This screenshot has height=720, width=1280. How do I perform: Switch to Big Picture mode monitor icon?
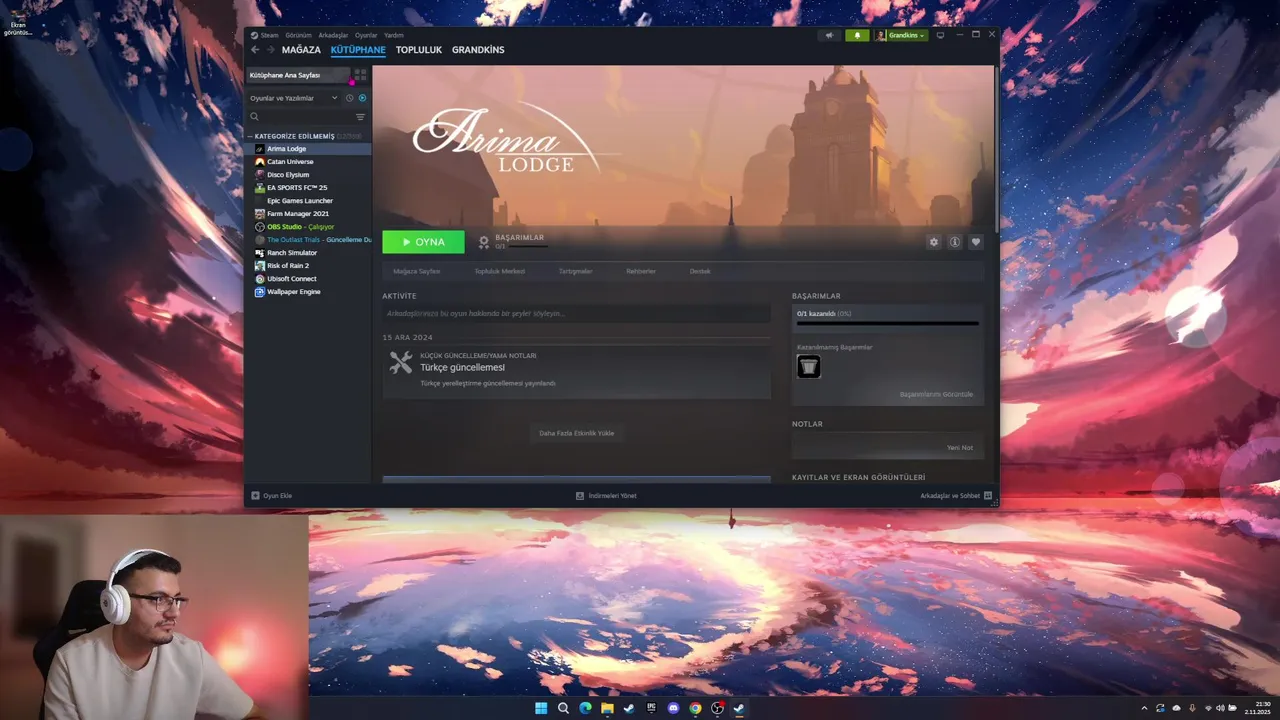coord(940,35)
